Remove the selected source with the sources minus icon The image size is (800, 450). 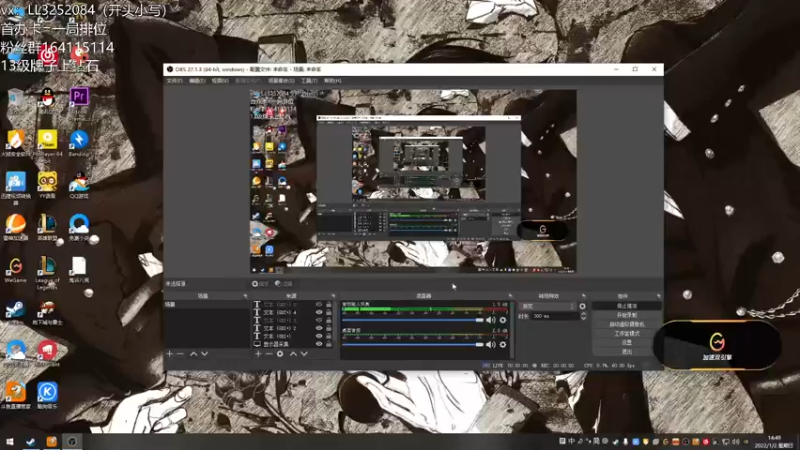pos(269,354)
